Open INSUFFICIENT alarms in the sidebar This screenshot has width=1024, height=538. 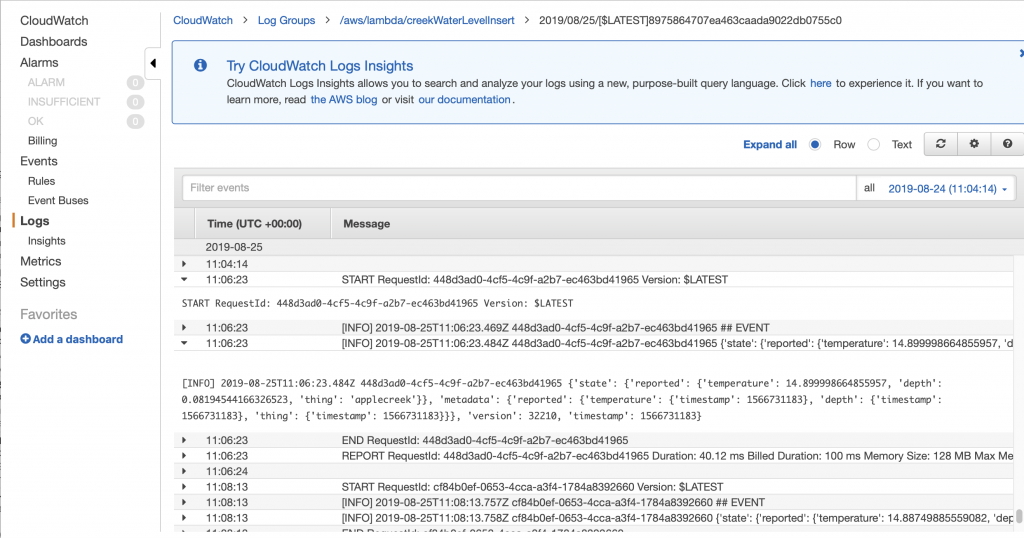tap(64, 102)
